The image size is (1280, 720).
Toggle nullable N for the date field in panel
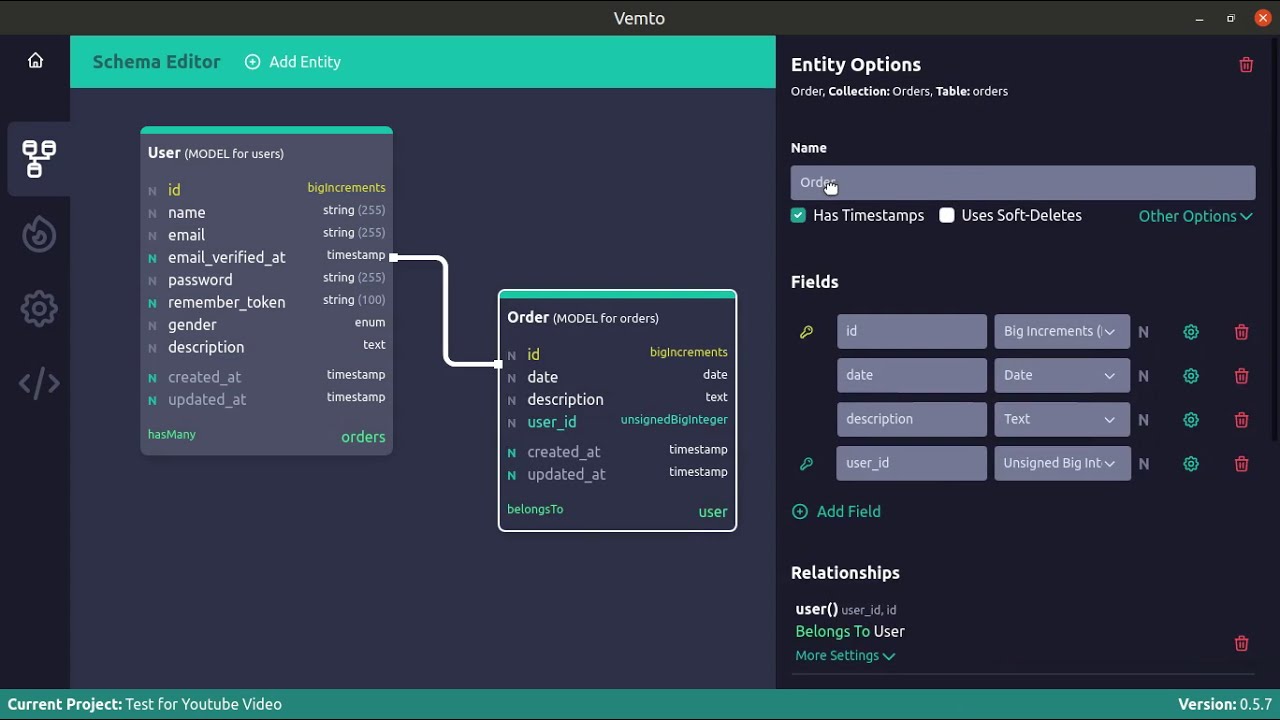click(1144, 376)
